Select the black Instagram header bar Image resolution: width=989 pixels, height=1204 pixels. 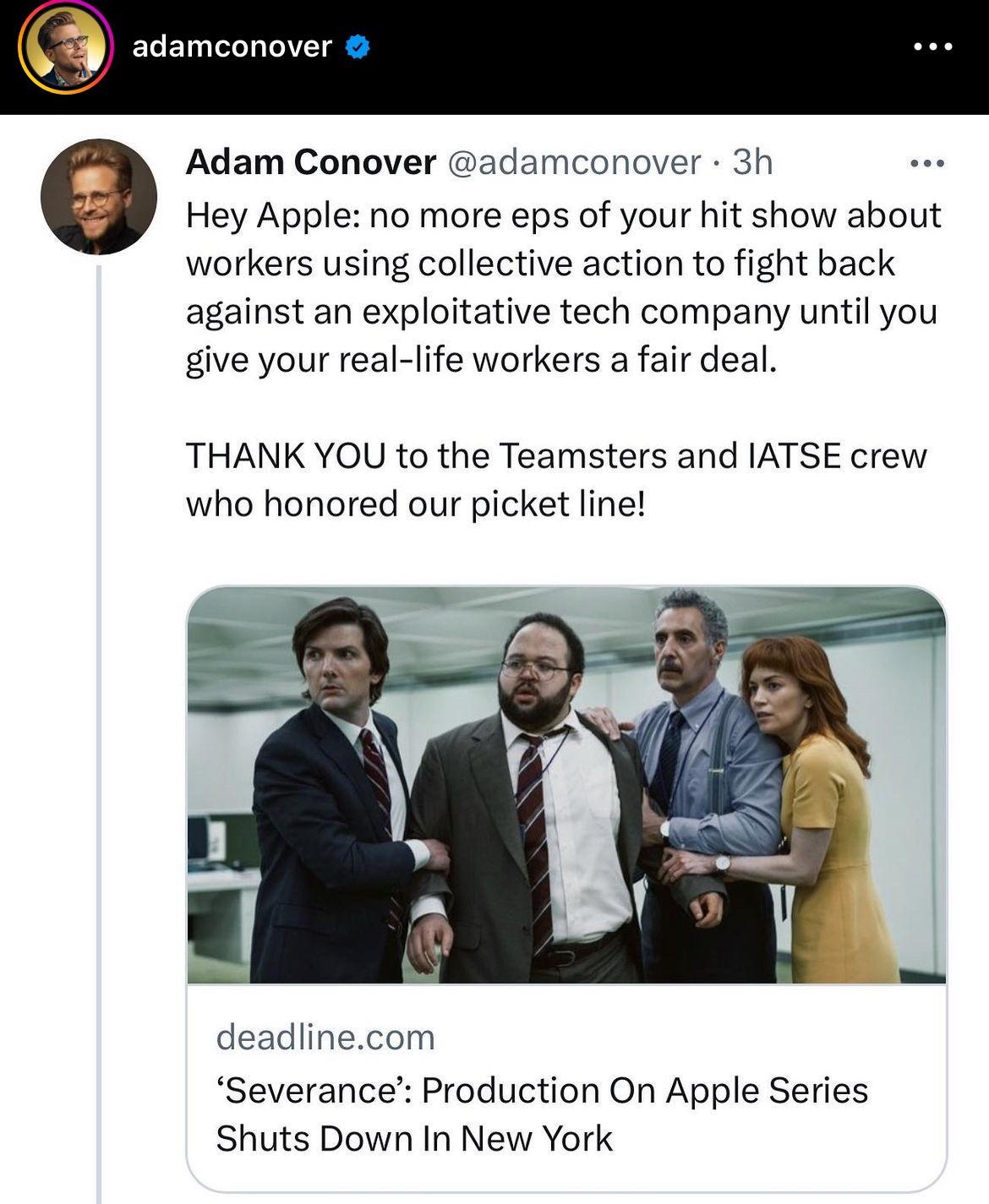pos(592,51)
